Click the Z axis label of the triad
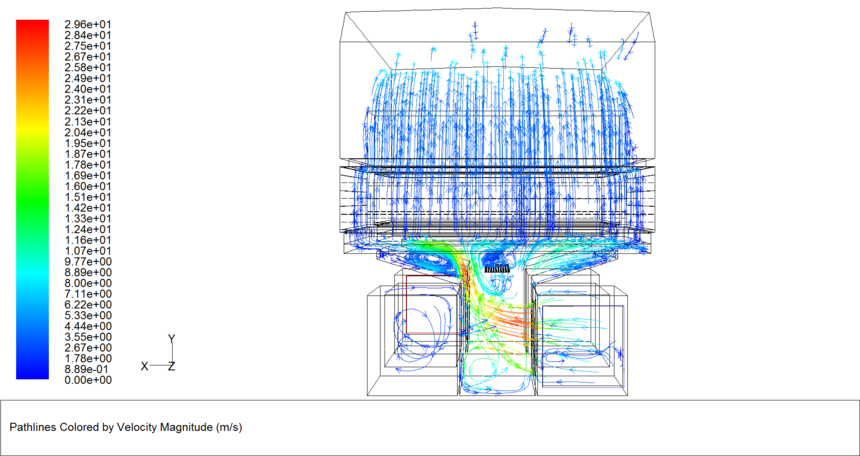Image resolution: width=860 pixels, height=456 pixels. click(172, 366)
